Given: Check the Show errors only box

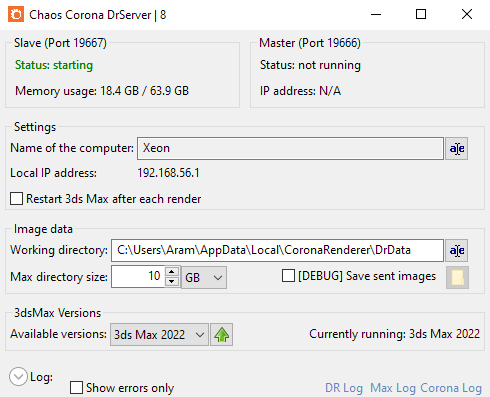Looking at the screenshot, I should pos(76,388).
